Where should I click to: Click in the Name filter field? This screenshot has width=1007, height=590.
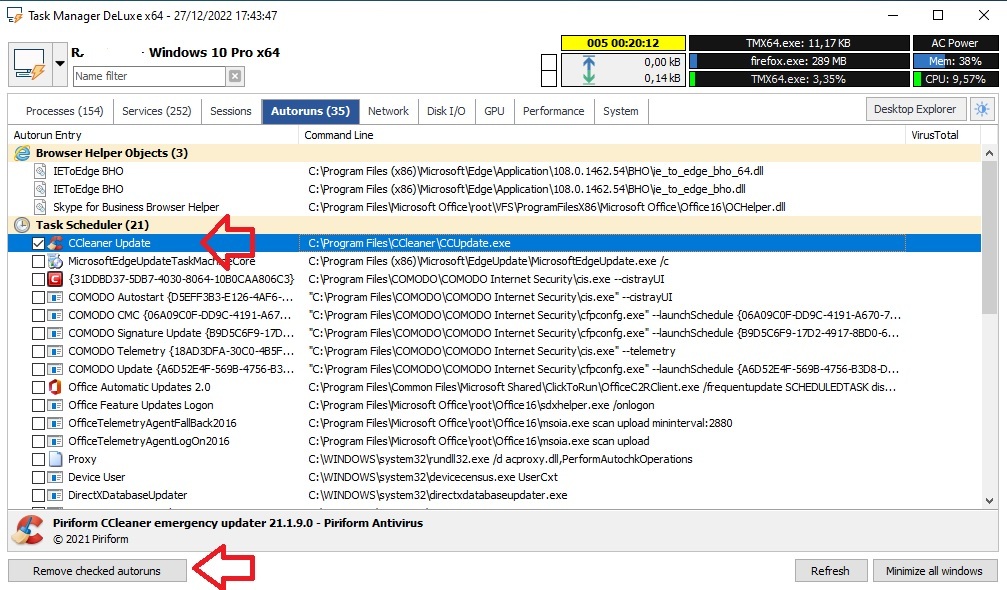(149, 76)
